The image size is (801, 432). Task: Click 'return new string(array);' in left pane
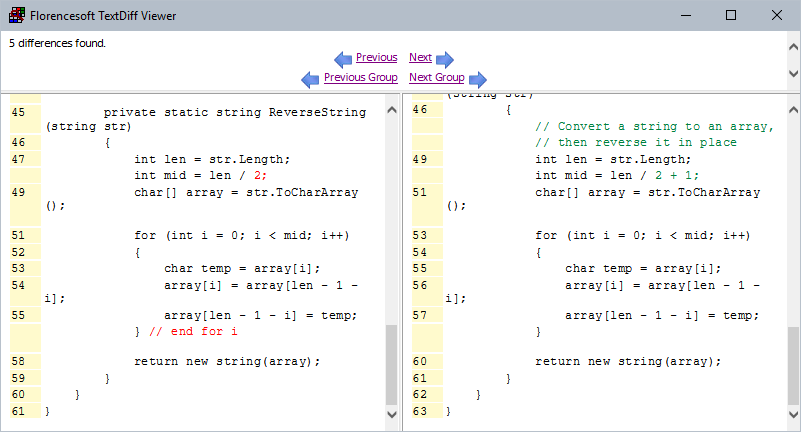(227, 361)
